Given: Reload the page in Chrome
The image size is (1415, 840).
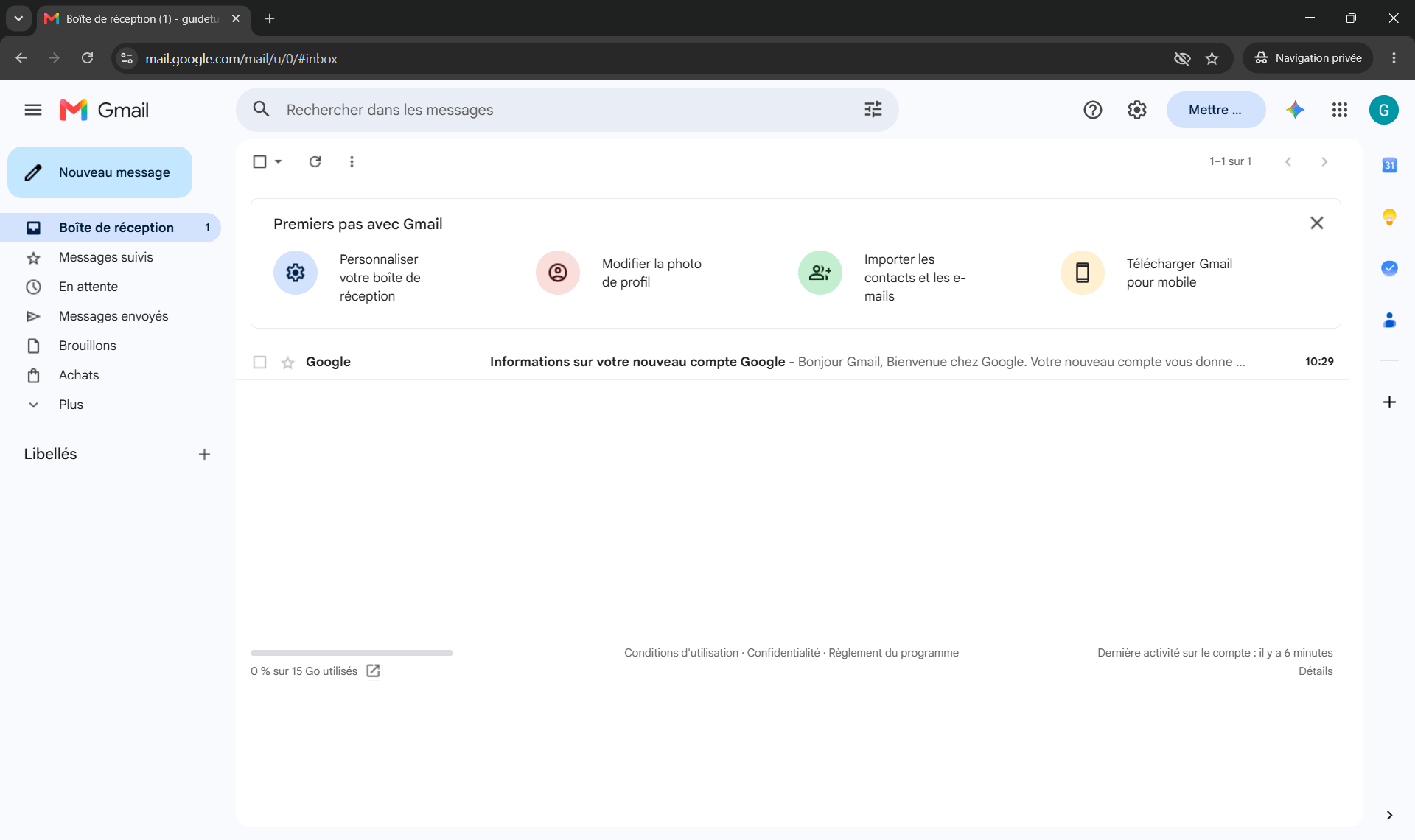Looking at the screenshot, I should (x=87, y=58).
